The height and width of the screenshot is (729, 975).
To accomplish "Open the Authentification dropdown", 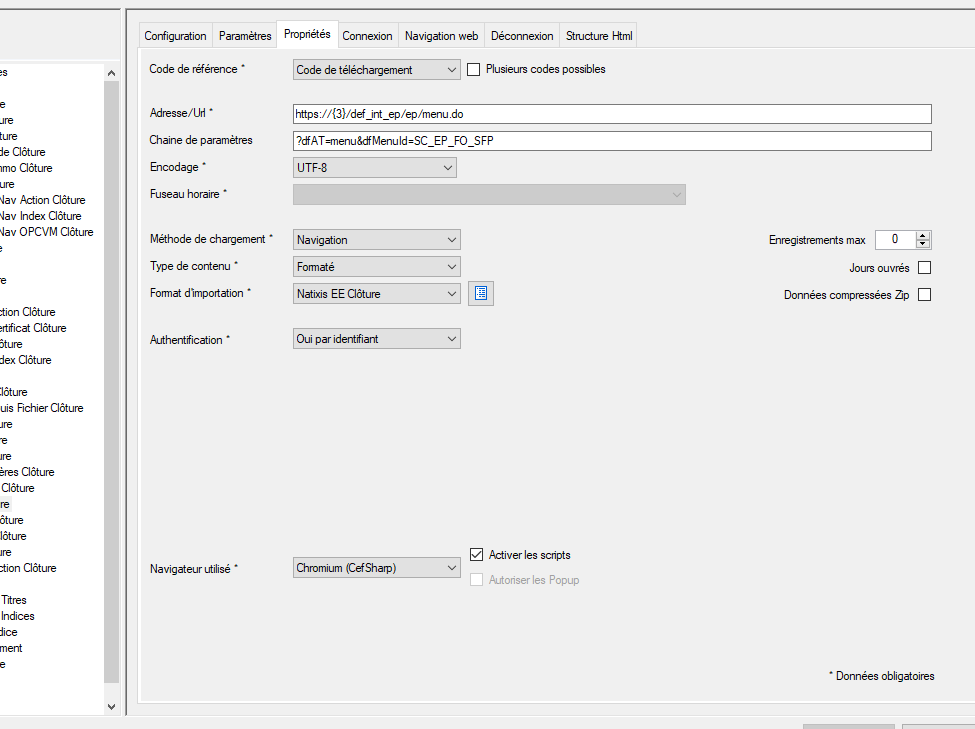I will point(376,339).
